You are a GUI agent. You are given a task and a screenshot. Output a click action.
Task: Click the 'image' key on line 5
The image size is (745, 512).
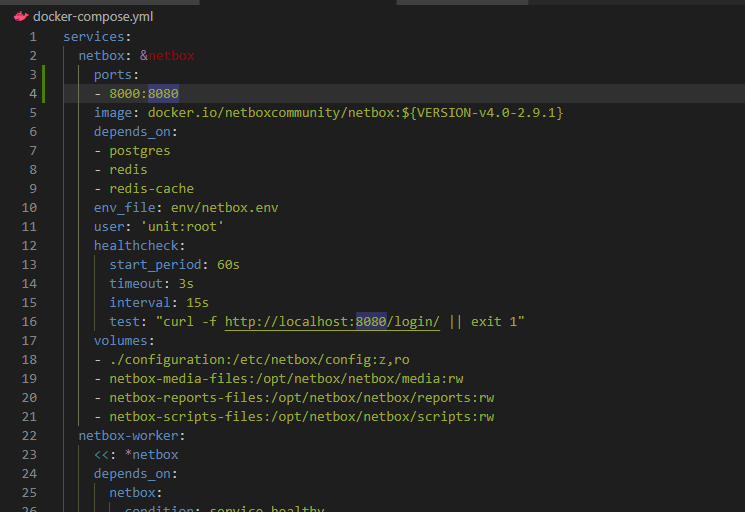tap(113, 113)
